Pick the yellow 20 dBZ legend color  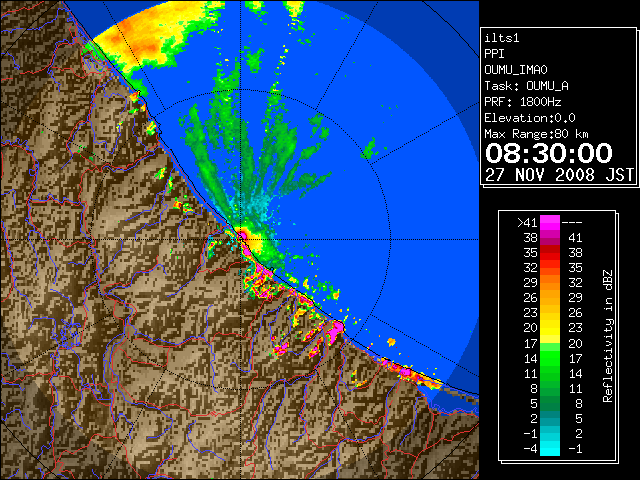[x=550, y=328]
